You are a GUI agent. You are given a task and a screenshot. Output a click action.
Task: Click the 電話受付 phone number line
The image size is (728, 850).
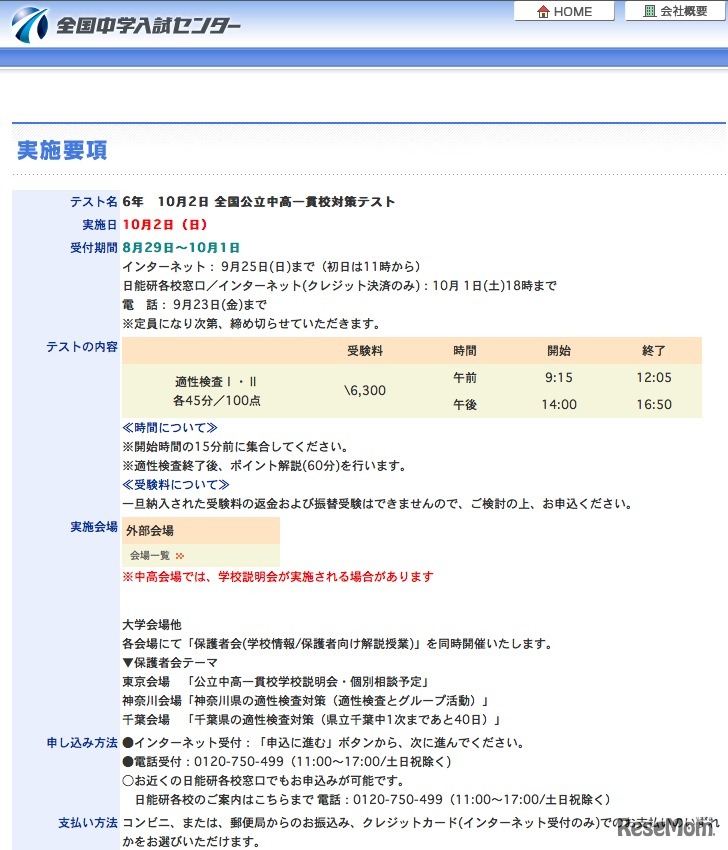287,762
